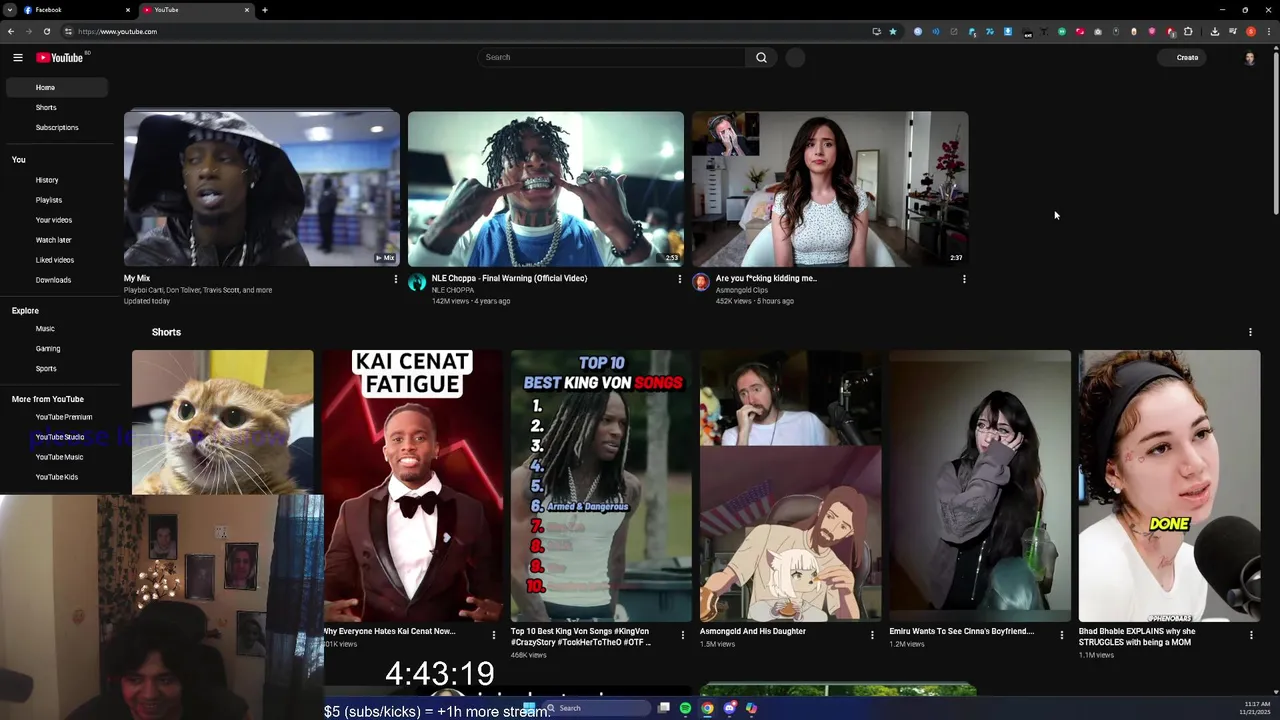The width and height of the screenshot is (1280, 720).
Task: Click the Chrome profile avatar in toolbar
Action: pyautogui.click(x=1250, y=31)
